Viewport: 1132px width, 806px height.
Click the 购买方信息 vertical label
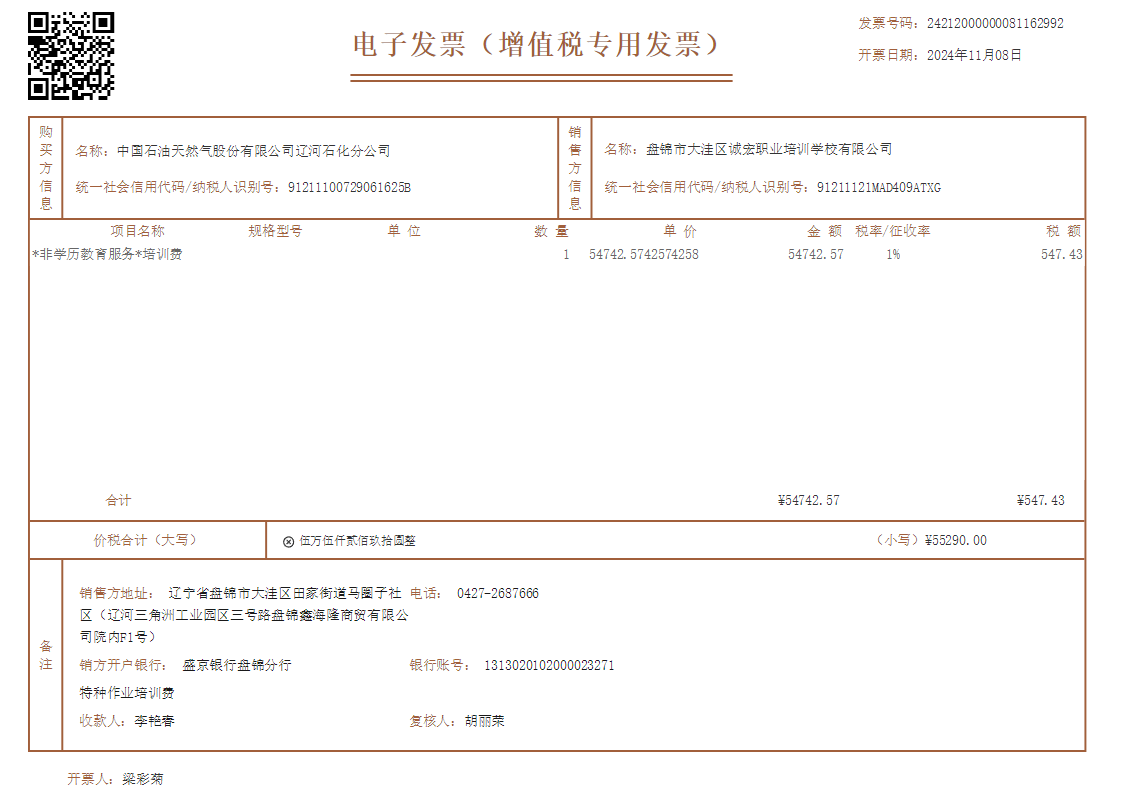pos(45,168)
